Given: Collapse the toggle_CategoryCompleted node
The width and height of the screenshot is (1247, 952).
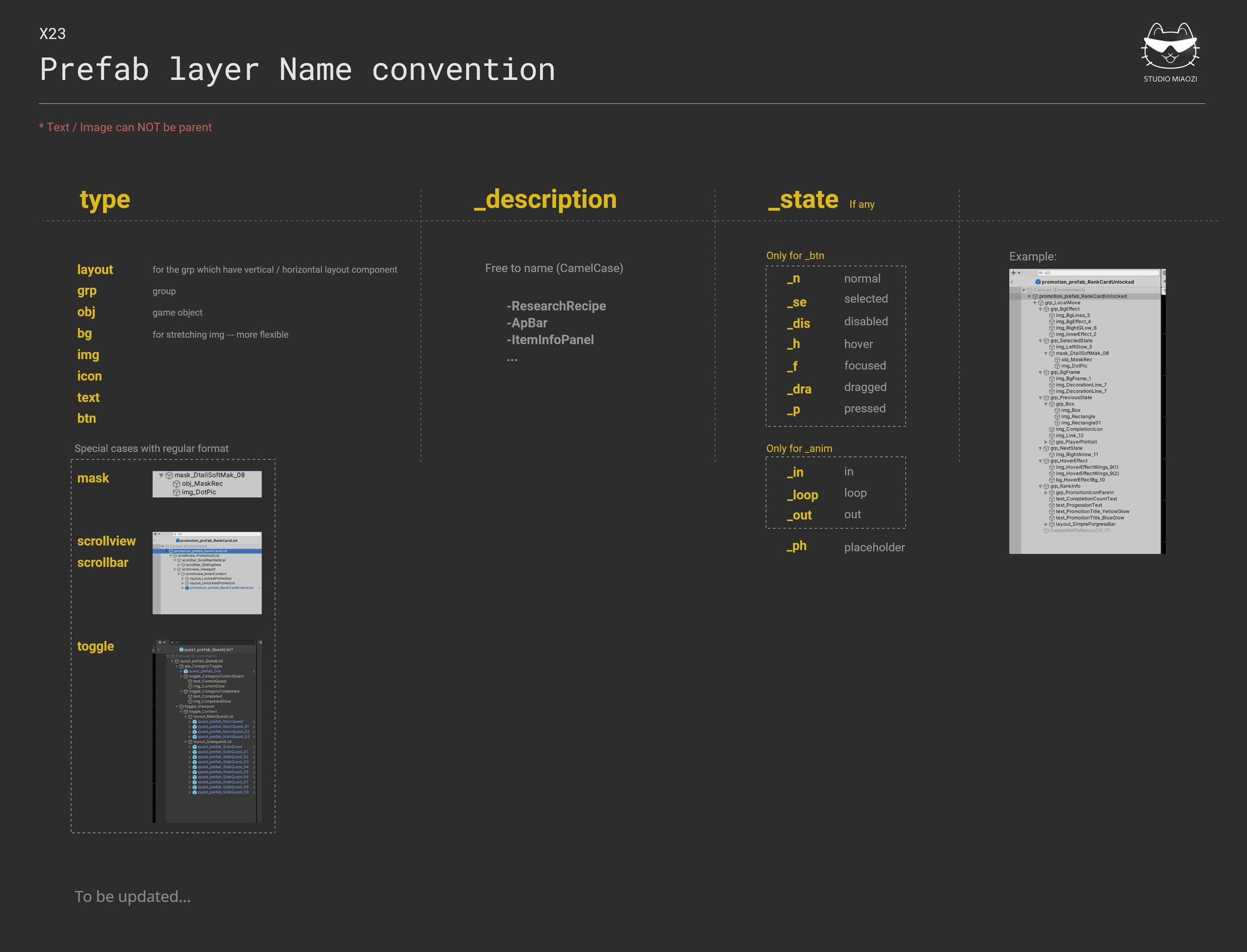Looking at the screenshot, I should tap(182, 692).
